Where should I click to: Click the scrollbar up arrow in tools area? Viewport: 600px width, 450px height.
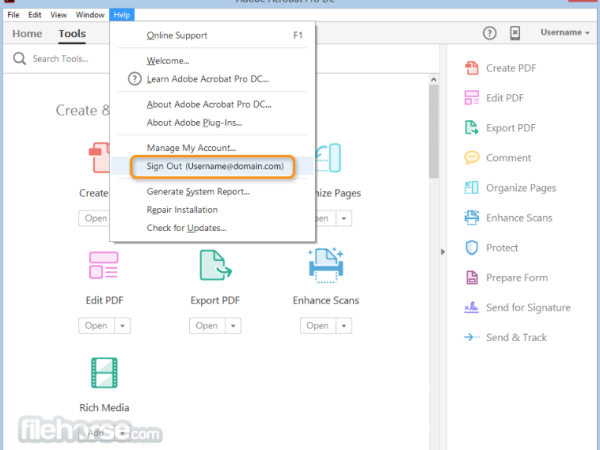click(433, 80)
